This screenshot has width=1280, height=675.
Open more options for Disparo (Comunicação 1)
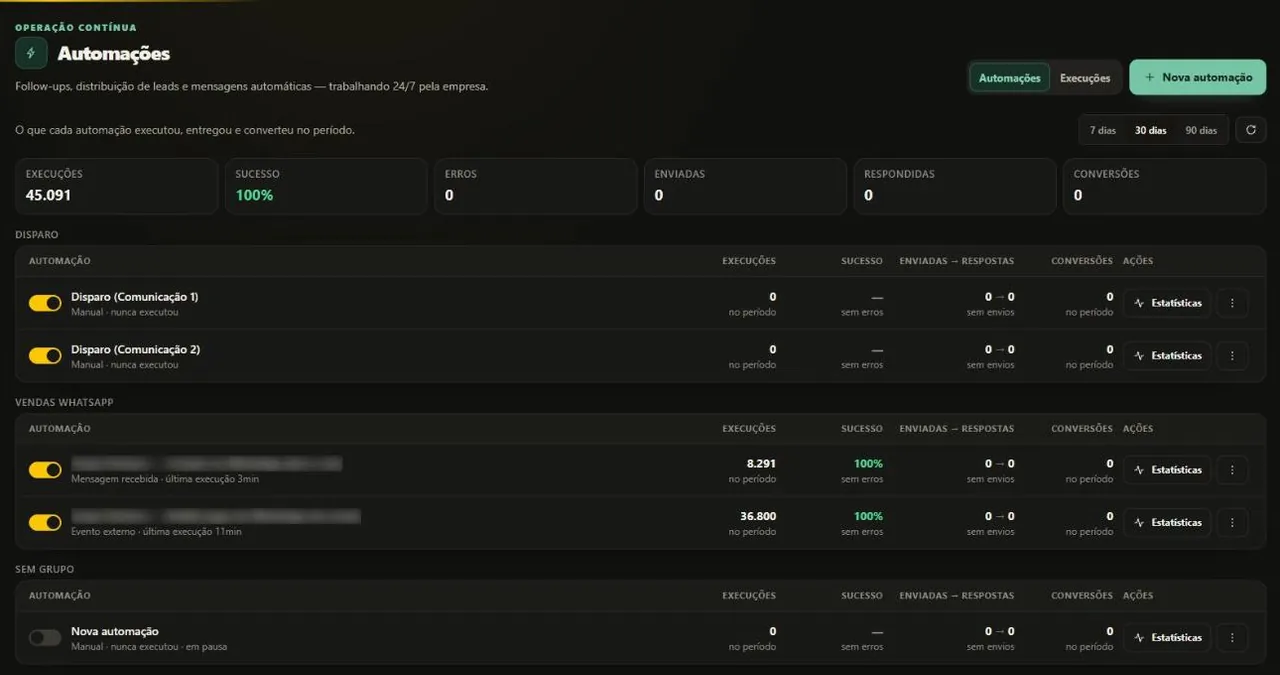(1232, 303)
